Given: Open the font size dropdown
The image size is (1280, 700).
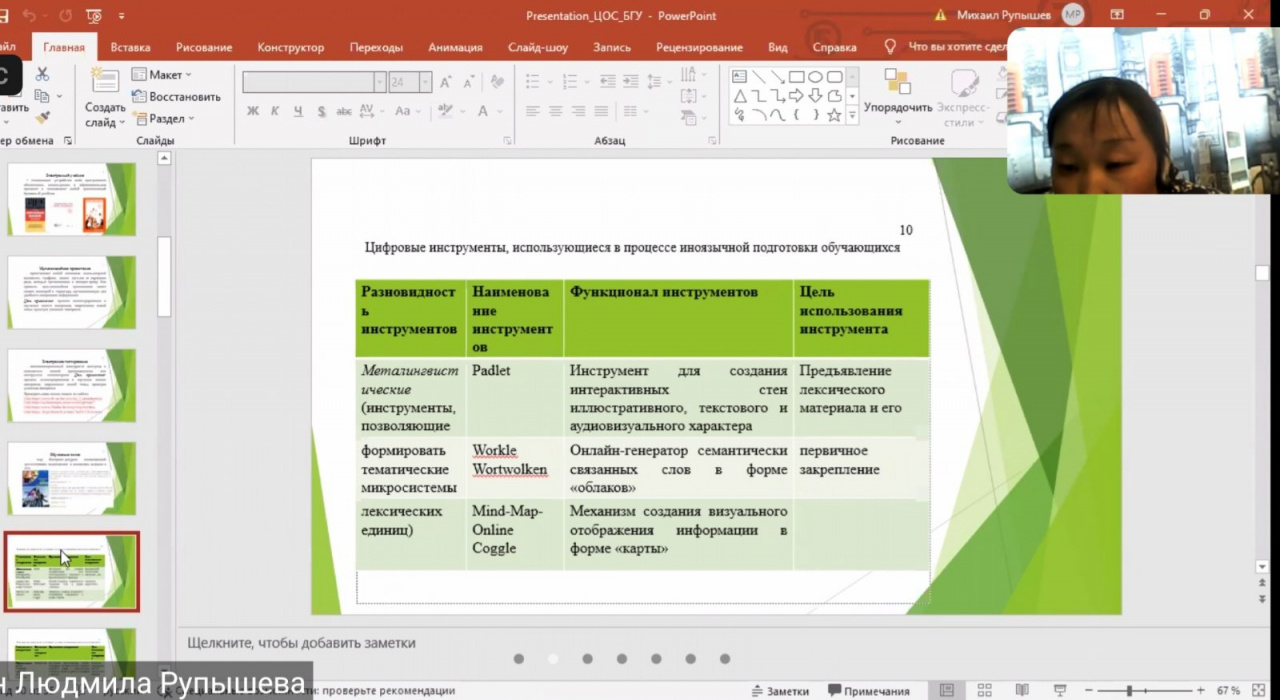Looking at the screenshot, I should (x=426, y=83).
